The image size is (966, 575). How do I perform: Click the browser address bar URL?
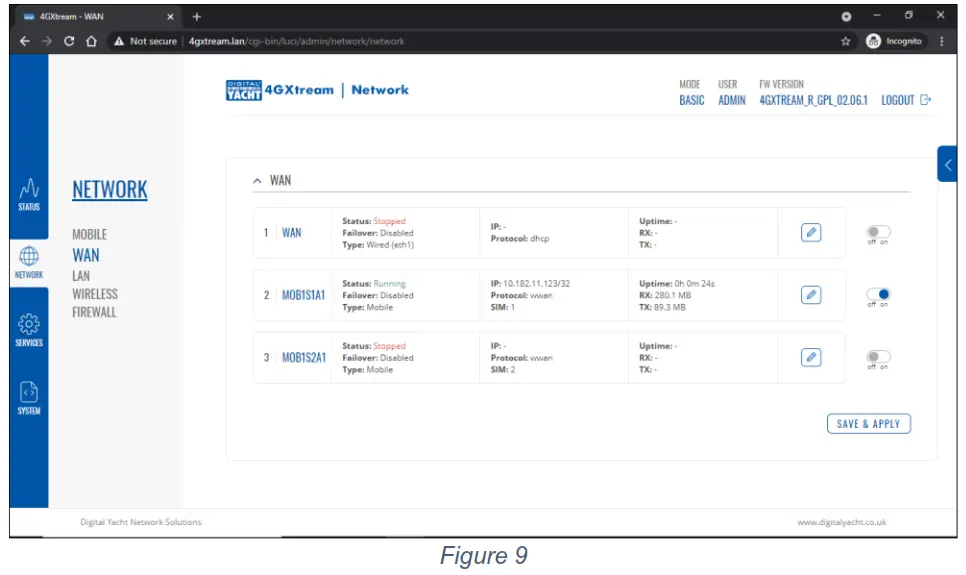click(296, 41)
